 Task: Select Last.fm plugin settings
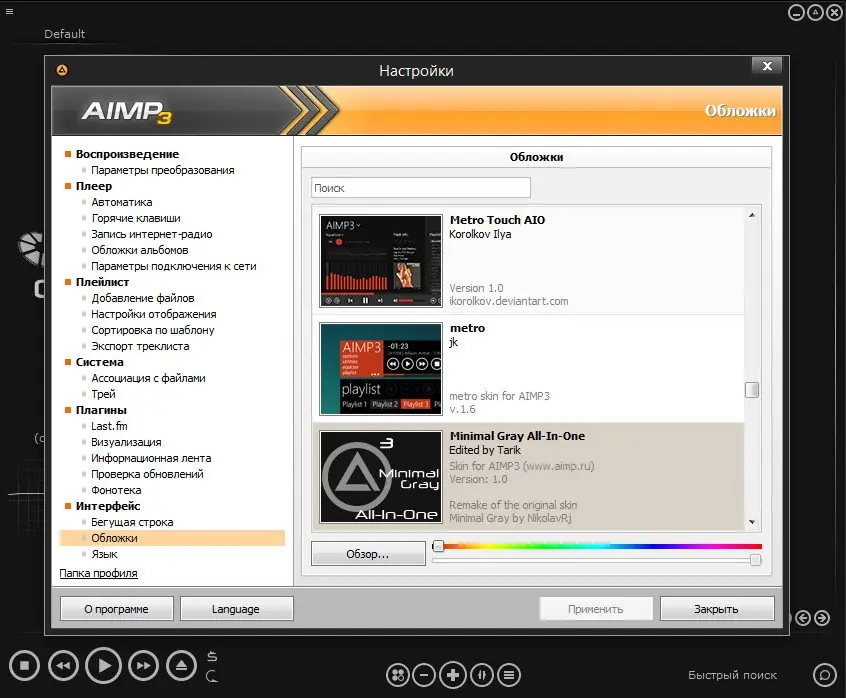pyautogui.click(x=110, y=426)
